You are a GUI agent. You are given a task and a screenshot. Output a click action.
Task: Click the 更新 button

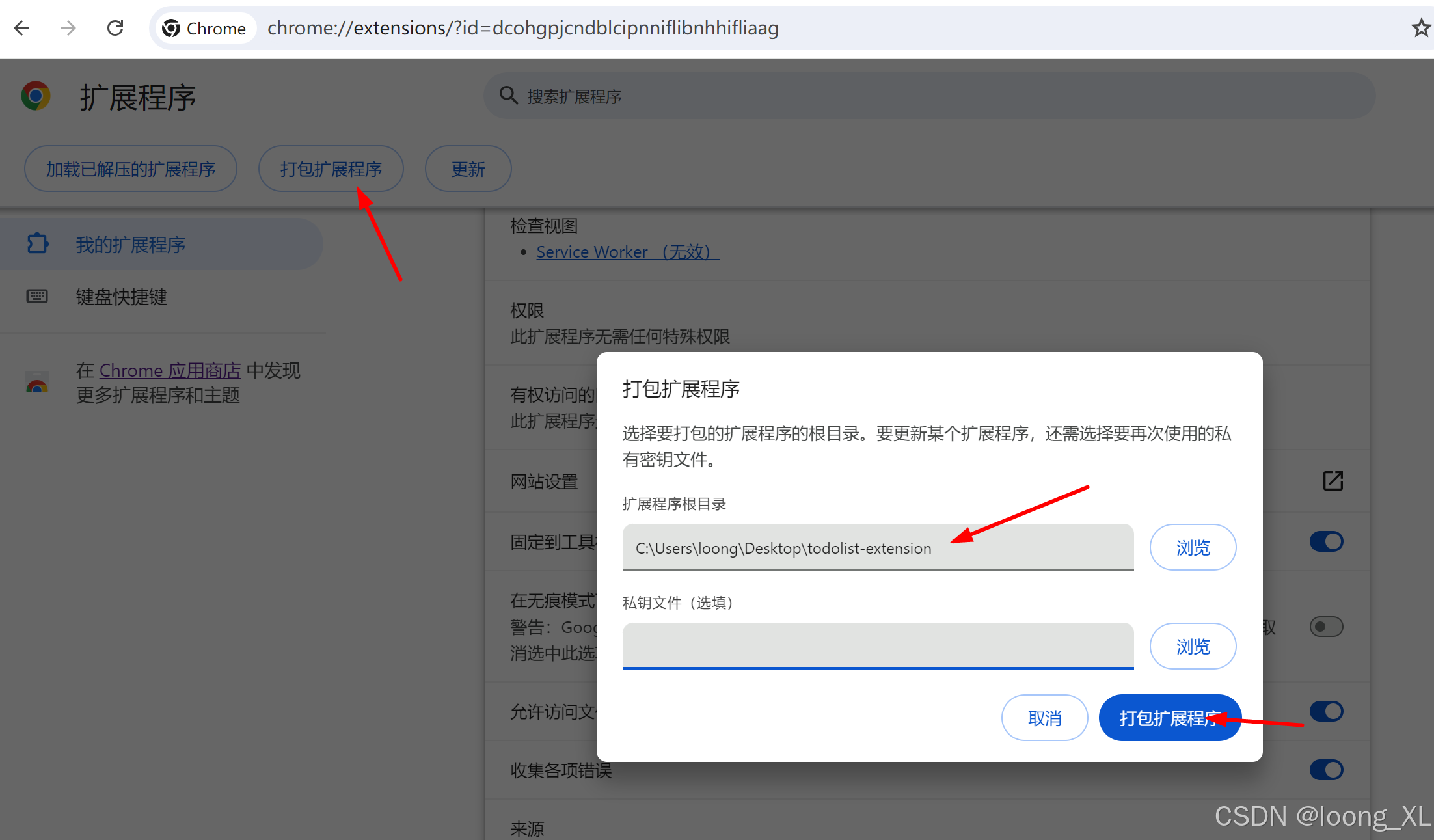[468, 168]
